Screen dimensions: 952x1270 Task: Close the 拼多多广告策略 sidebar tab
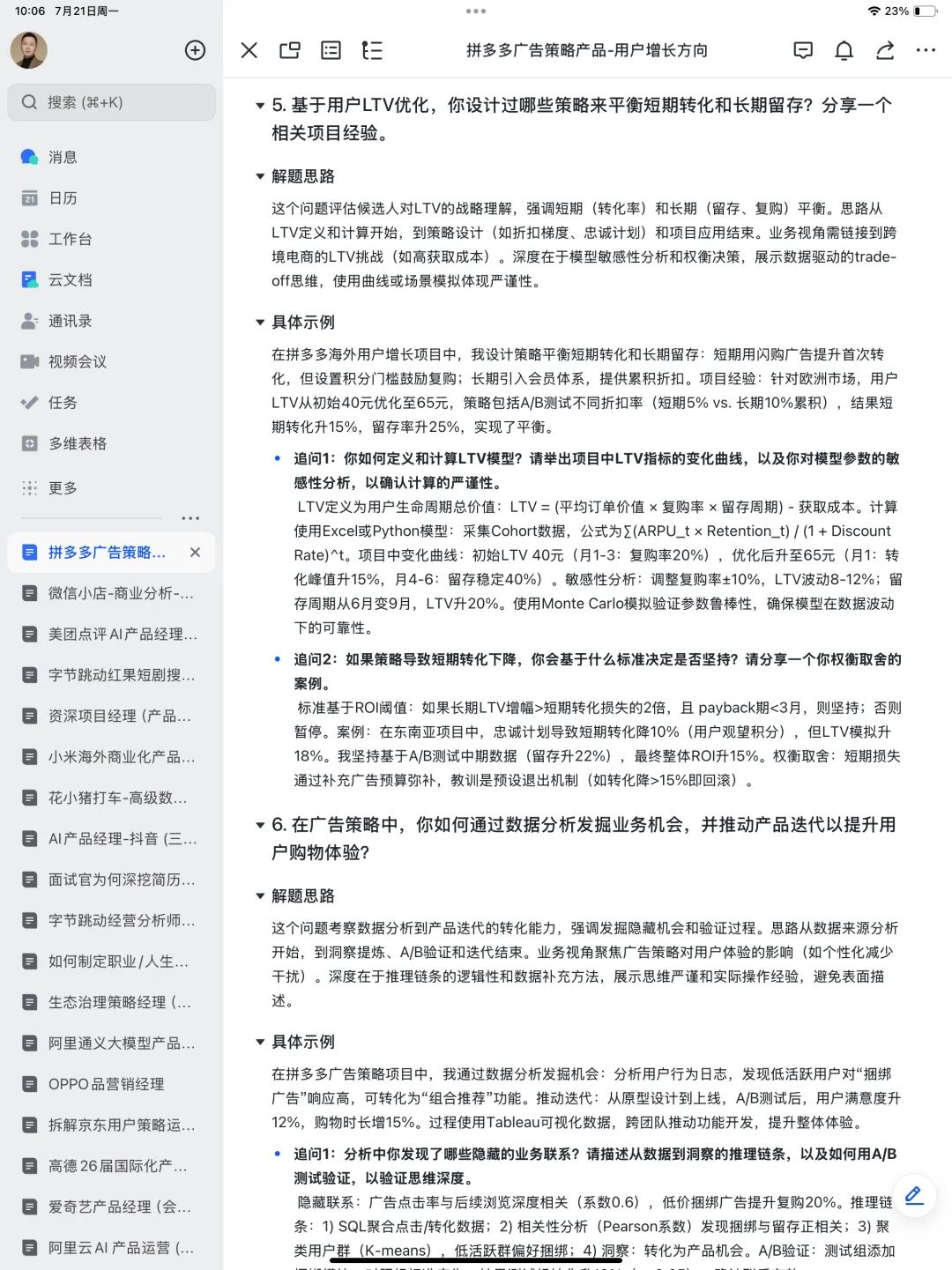tap(195, 552)
